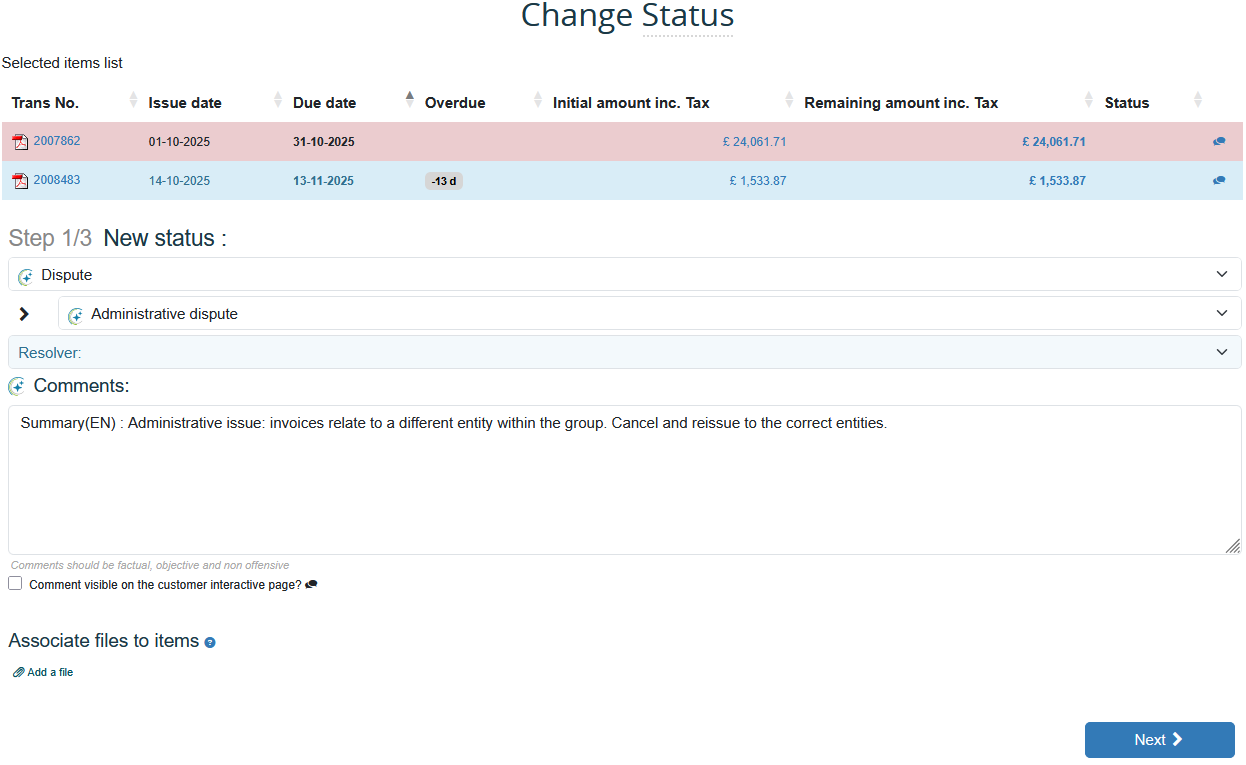
Task: Expand the Resolver dropdown
Action: [624, 352]
